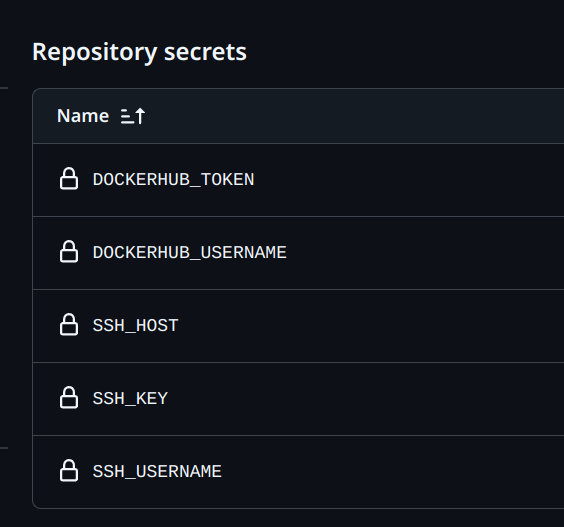Image resolution: width=564 pixels, height=527 pixels.
Task: Select the DOCKERHUB_TOKEN secret name
Action: pos(173,180)
